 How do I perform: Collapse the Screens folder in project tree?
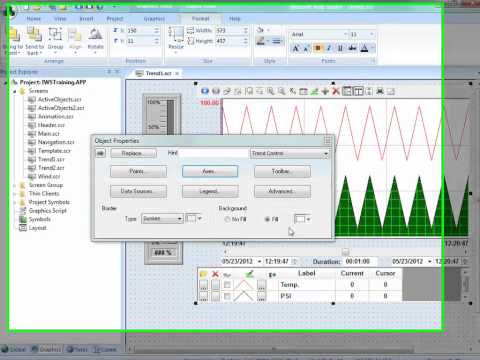pyautogui.click(x=15, y=91)
